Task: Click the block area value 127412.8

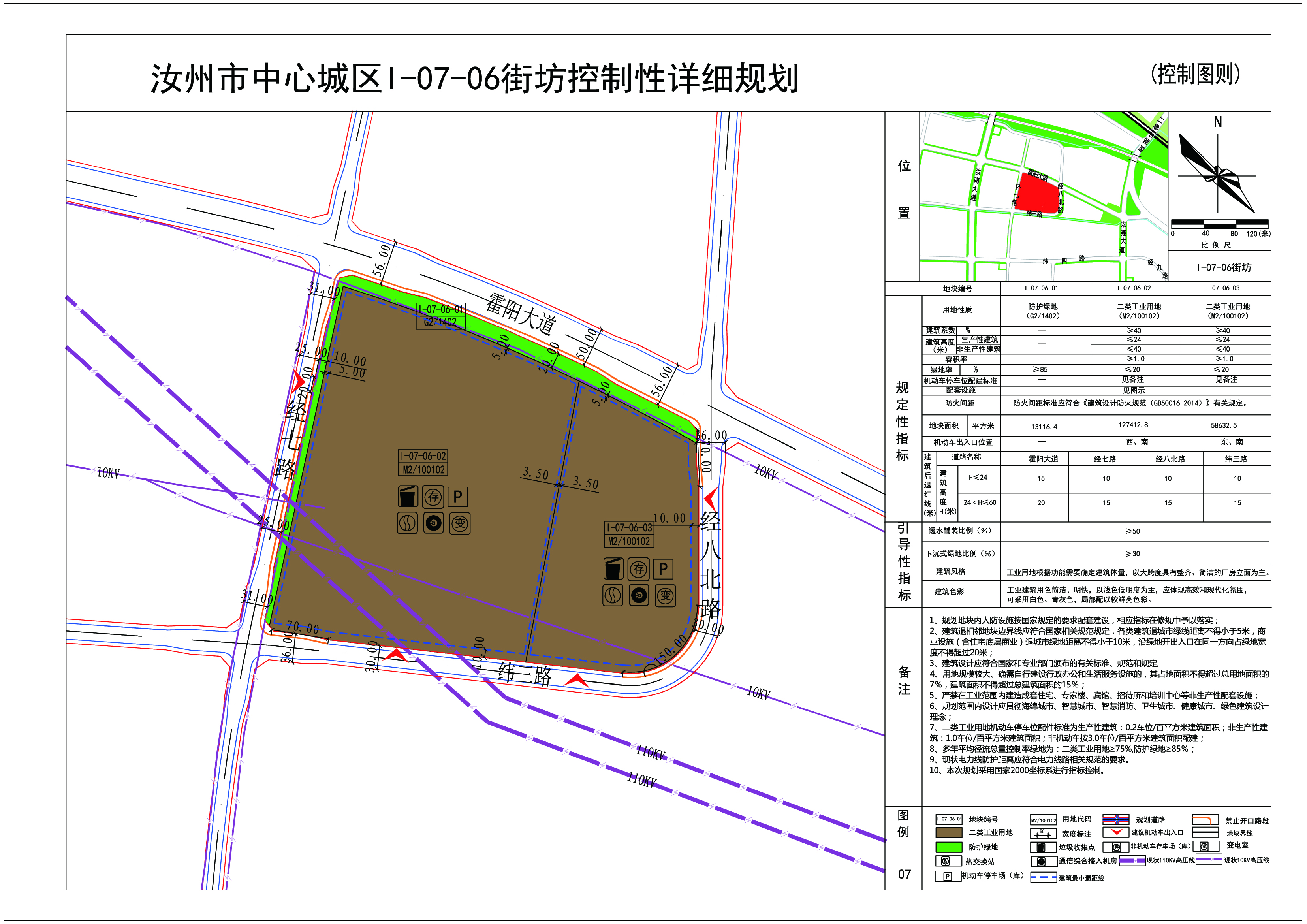Action: [x=1133, y=425]
